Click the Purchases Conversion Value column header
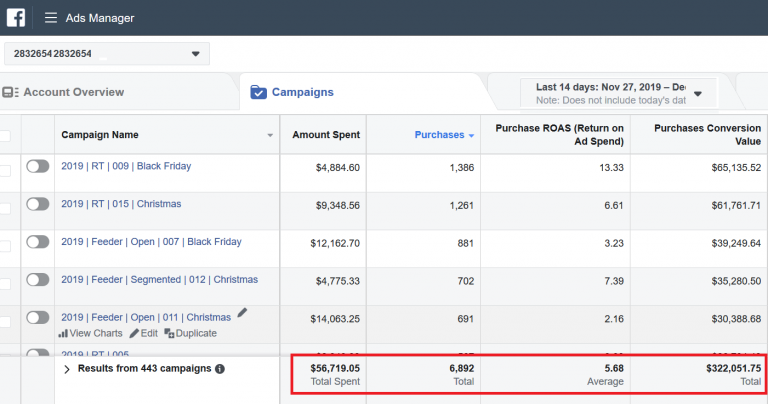This screenshot has height=404, width=768. (707, 135)
